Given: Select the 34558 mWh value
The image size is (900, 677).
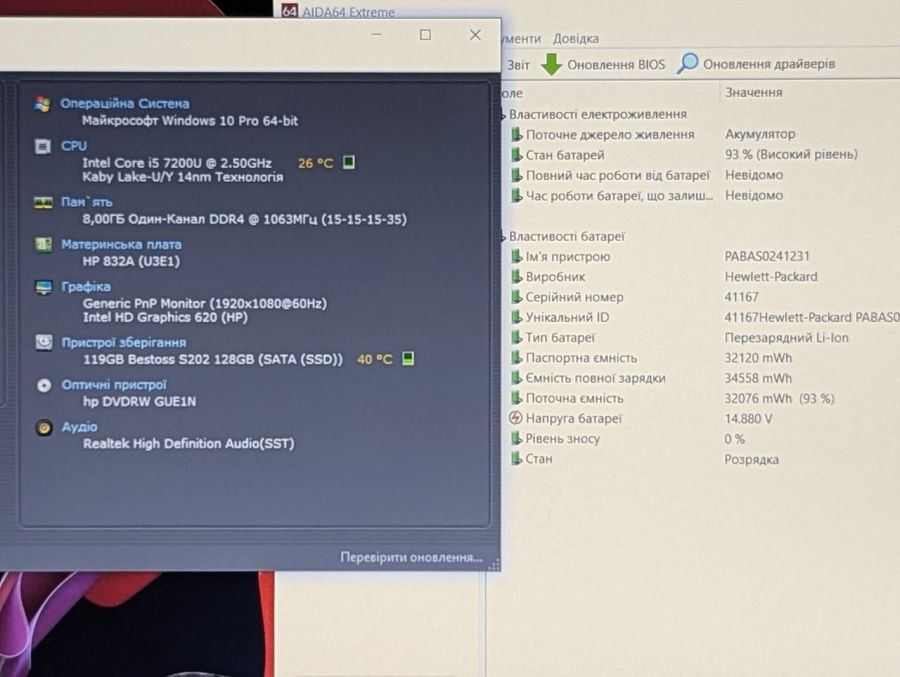Looking at the screenshot, I should point(758,378).
